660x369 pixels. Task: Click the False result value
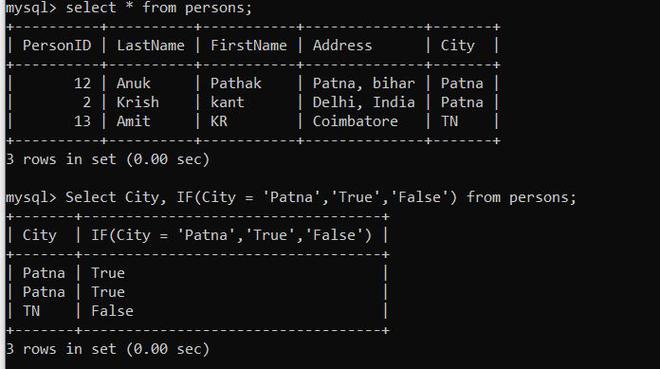point(112,311)
